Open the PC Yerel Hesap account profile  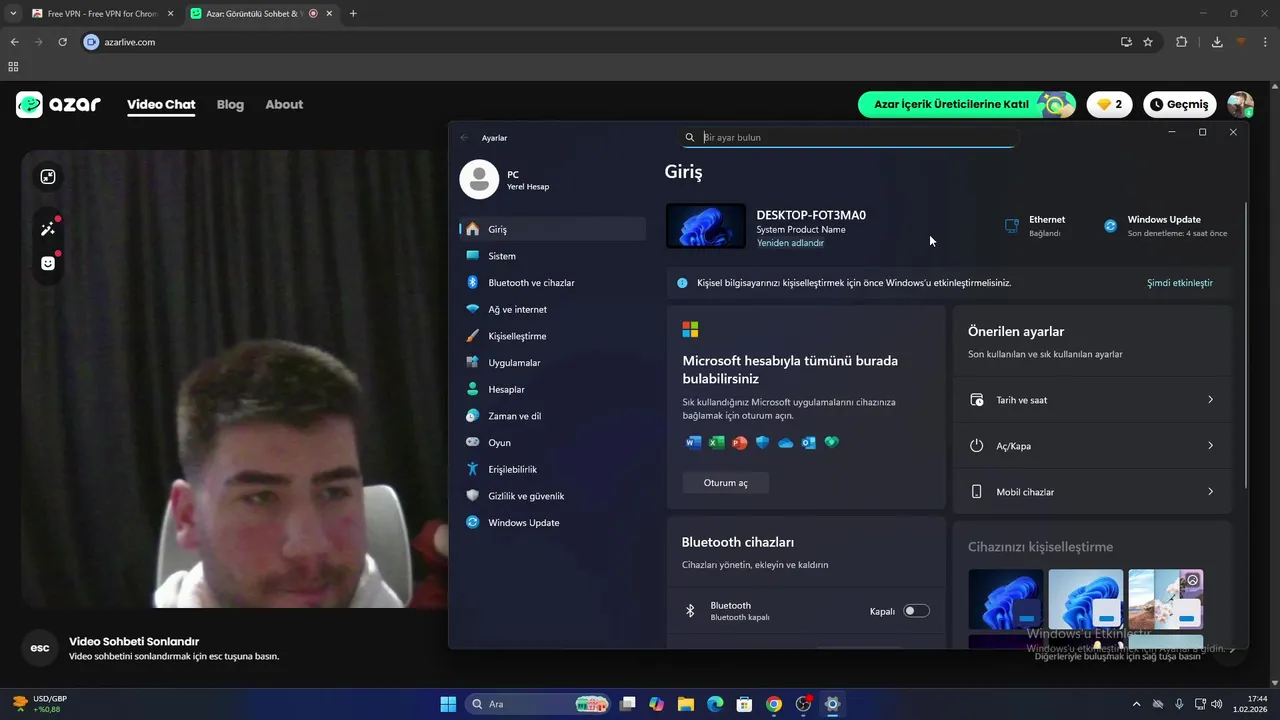[505, 180]
